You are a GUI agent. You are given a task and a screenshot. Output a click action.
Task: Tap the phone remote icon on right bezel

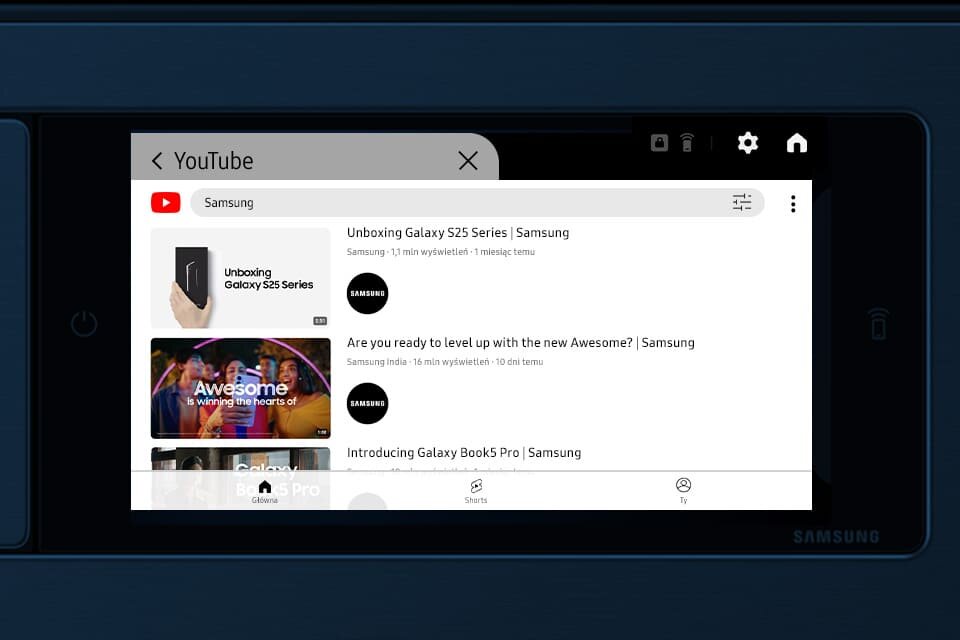pyautogui.click(x=877, y=325)
